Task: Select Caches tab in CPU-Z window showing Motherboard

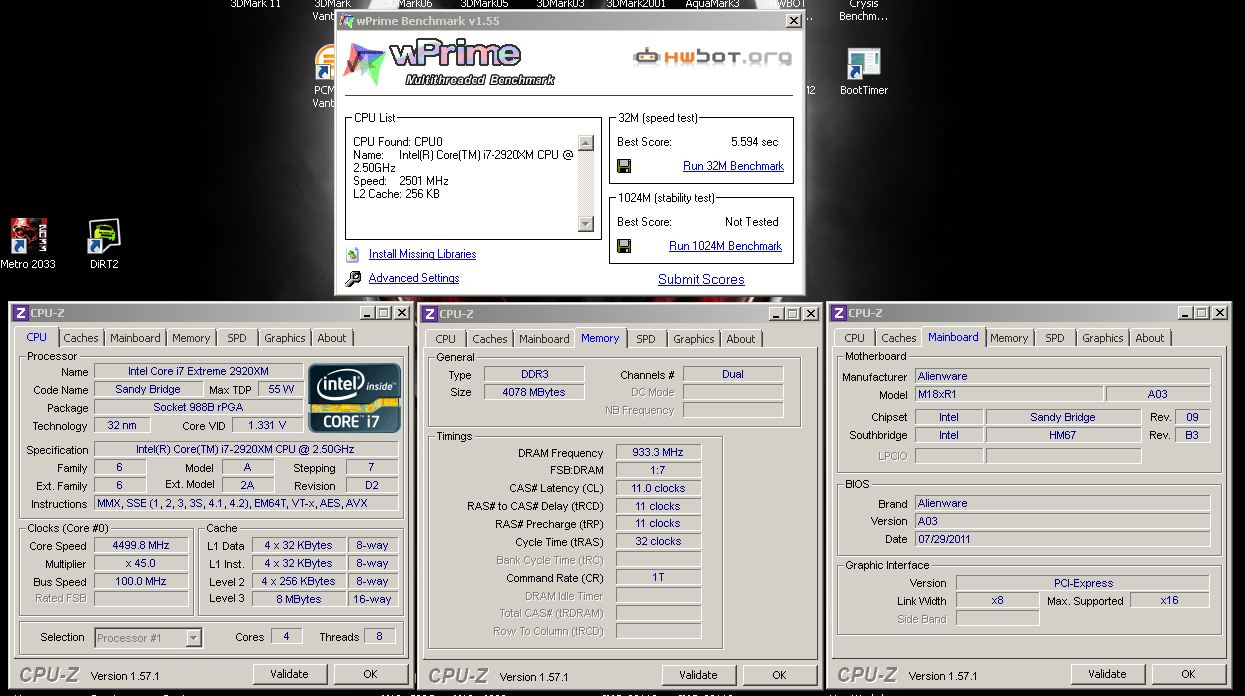Action: click(x=899, y=338)
